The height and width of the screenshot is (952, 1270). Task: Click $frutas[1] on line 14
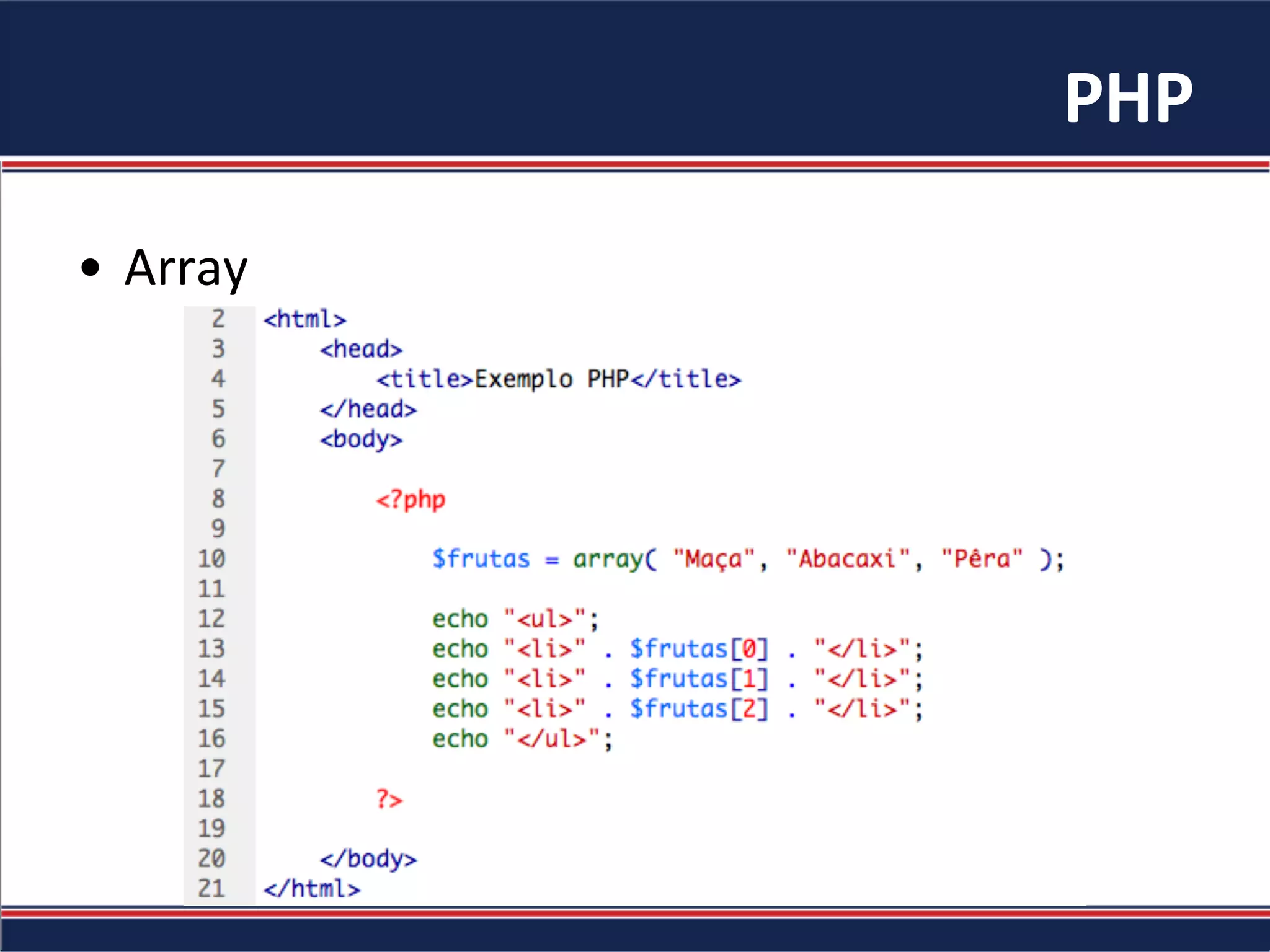[699, 679]
